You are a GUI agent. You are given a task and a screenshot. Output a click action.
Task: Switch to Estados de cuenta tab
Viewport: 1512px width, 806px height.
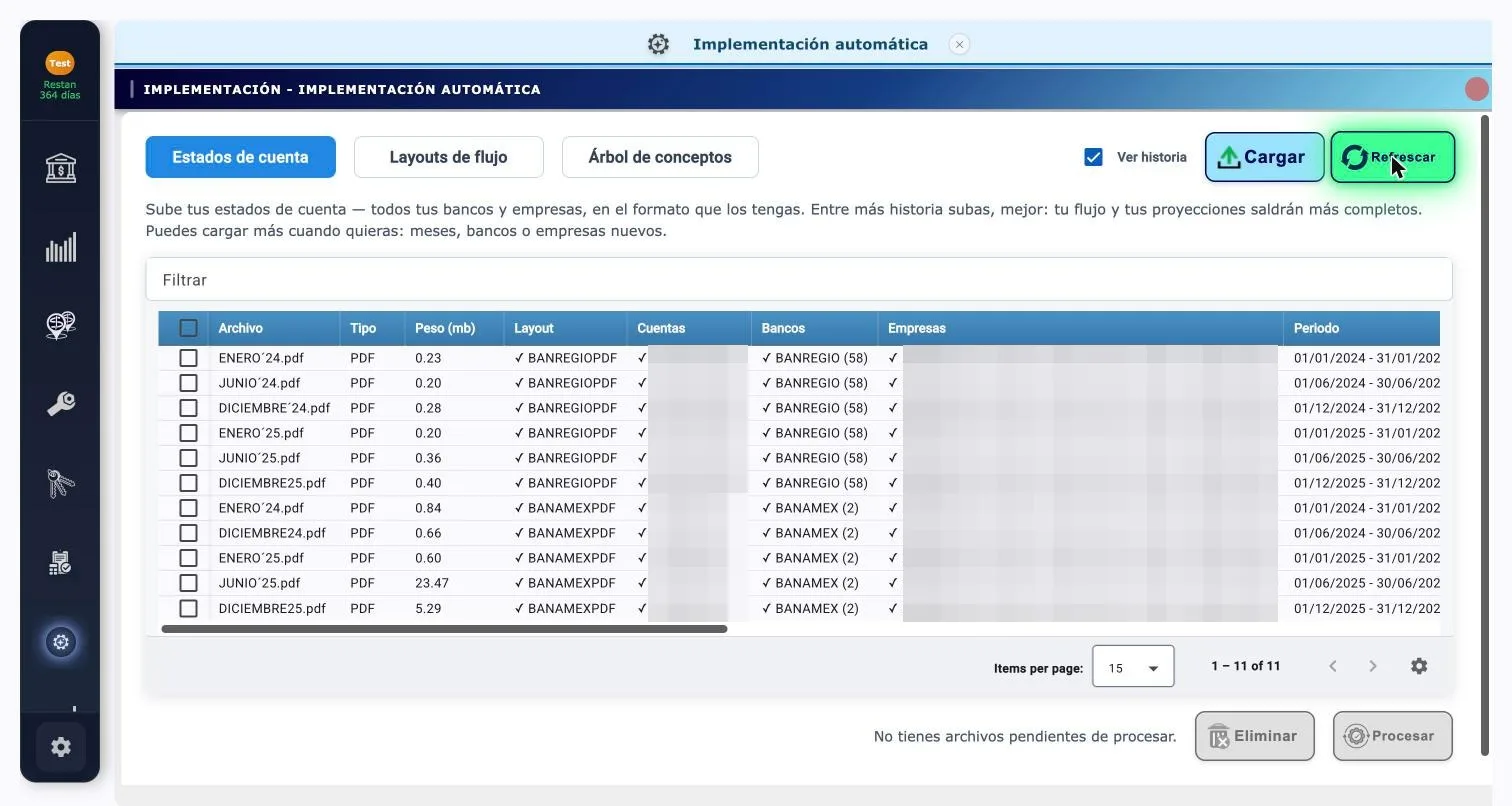[240, 157]
